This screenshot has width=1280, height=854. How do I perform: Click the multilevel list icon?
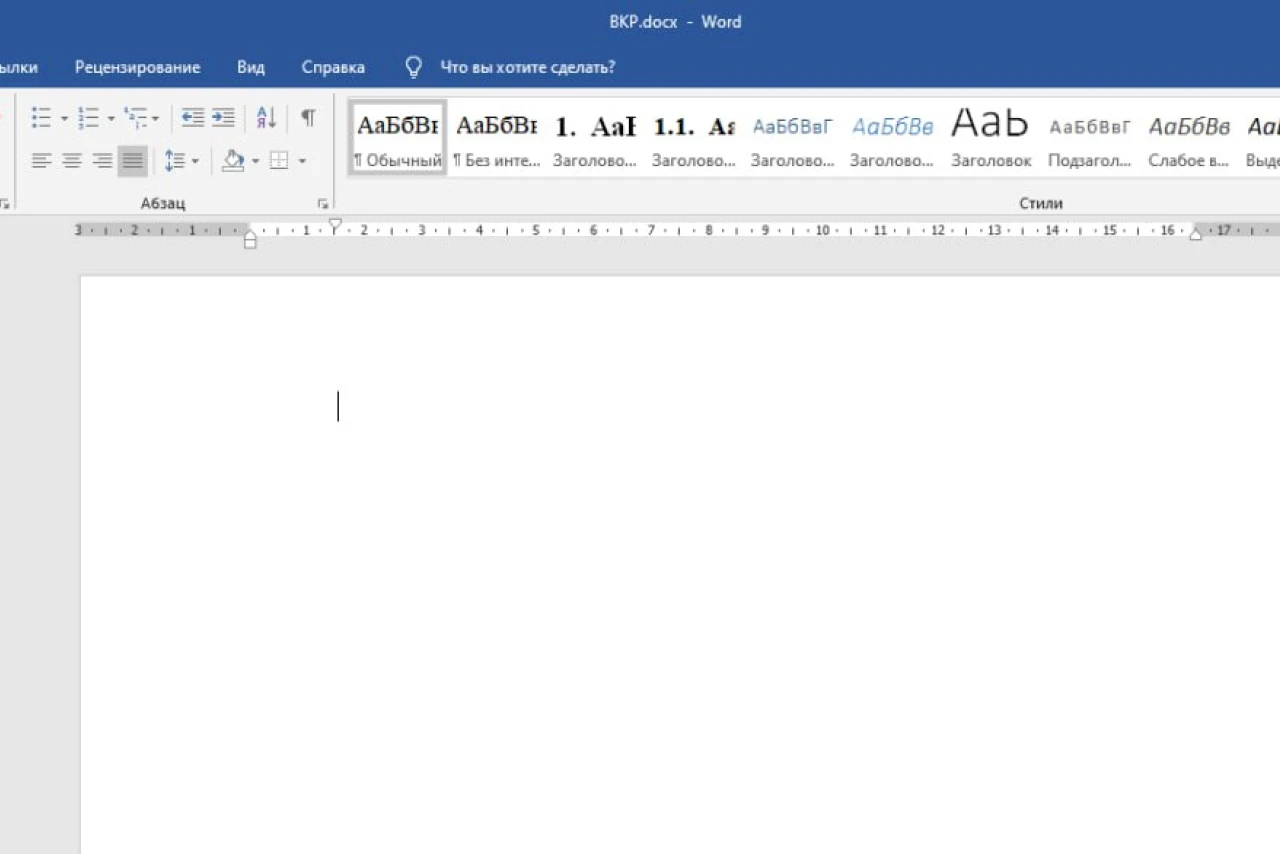[x=135, y=118]
